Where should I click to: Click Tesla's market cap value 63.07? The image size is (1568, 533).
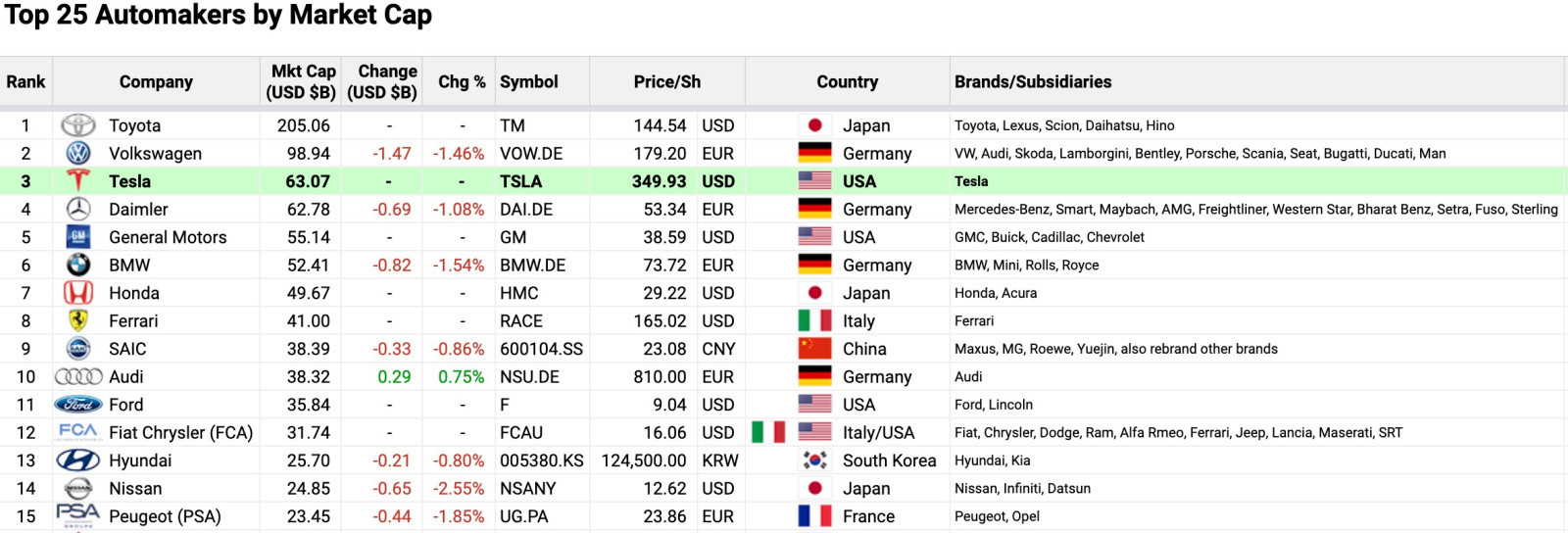pos(308,181)
